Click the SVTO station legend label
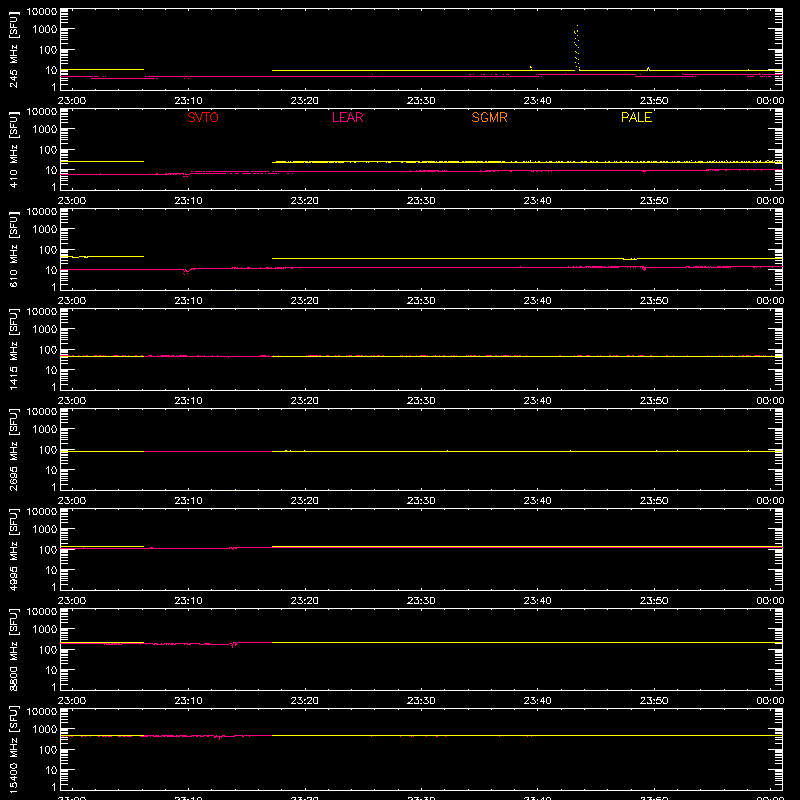Viewport: 800px width, 800px height. coord(203,117)
